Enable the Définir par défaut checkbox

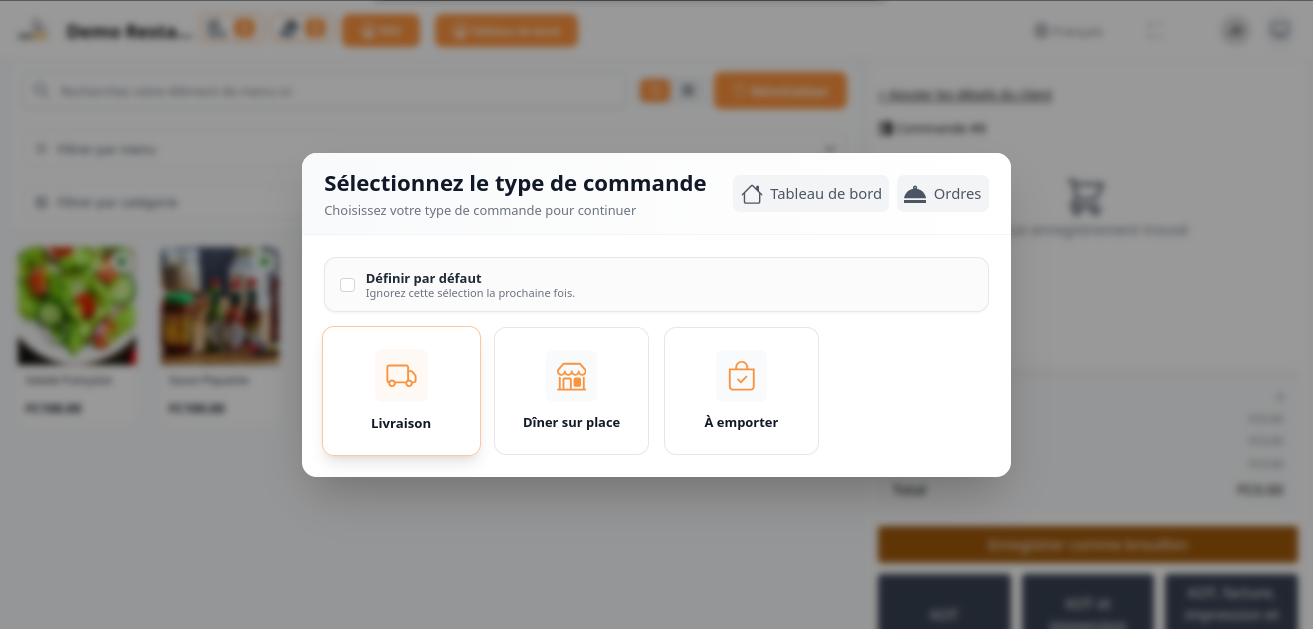tap(348, 285)
